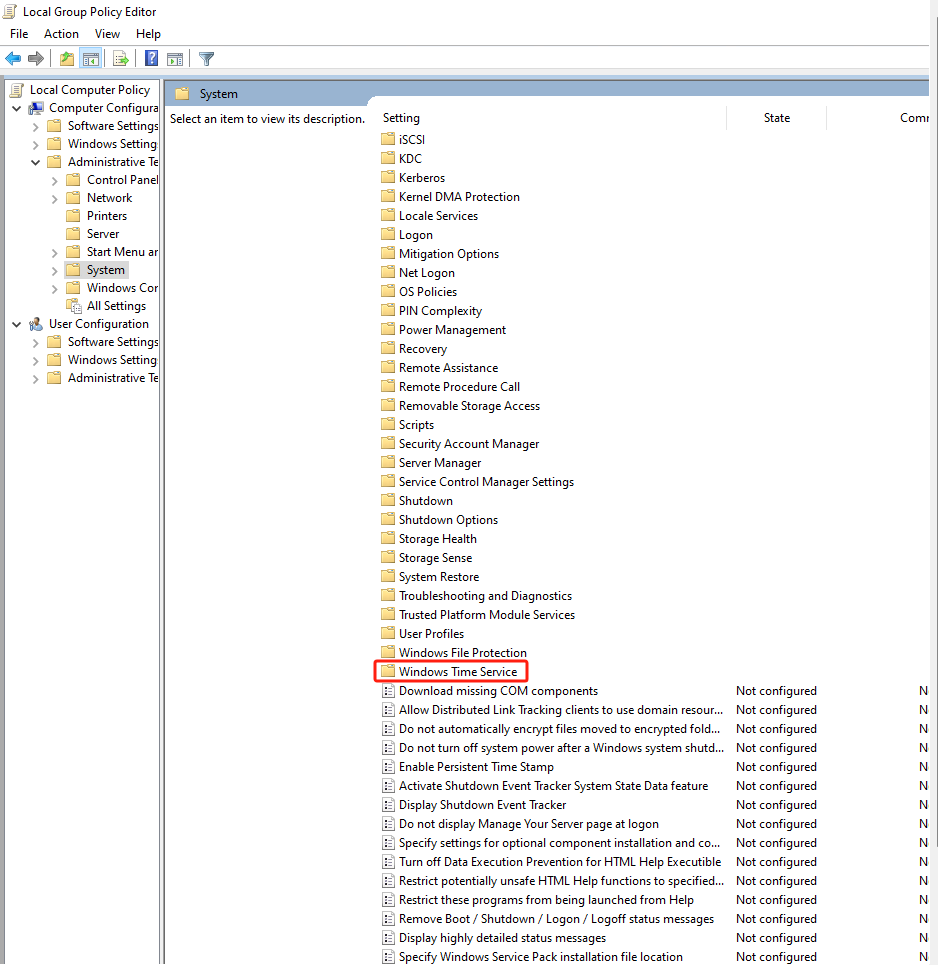This screenshot has width=938, height=965.
Task: Click the Filter funnel toolbar icon
Action: pos(206,59)
